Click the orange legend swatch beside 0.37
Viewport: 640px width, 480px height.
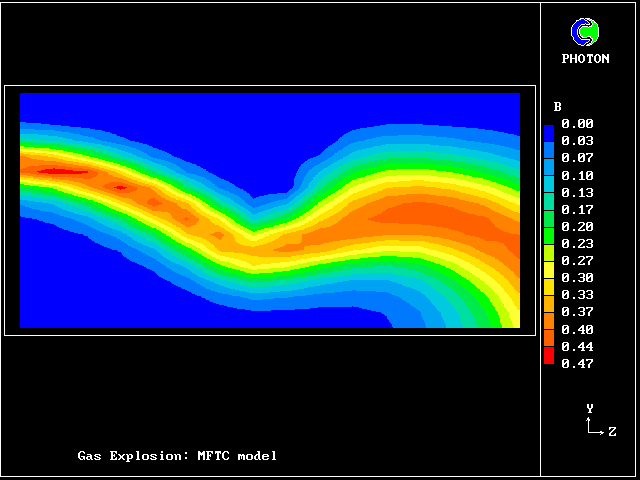(x=549, y=312)
